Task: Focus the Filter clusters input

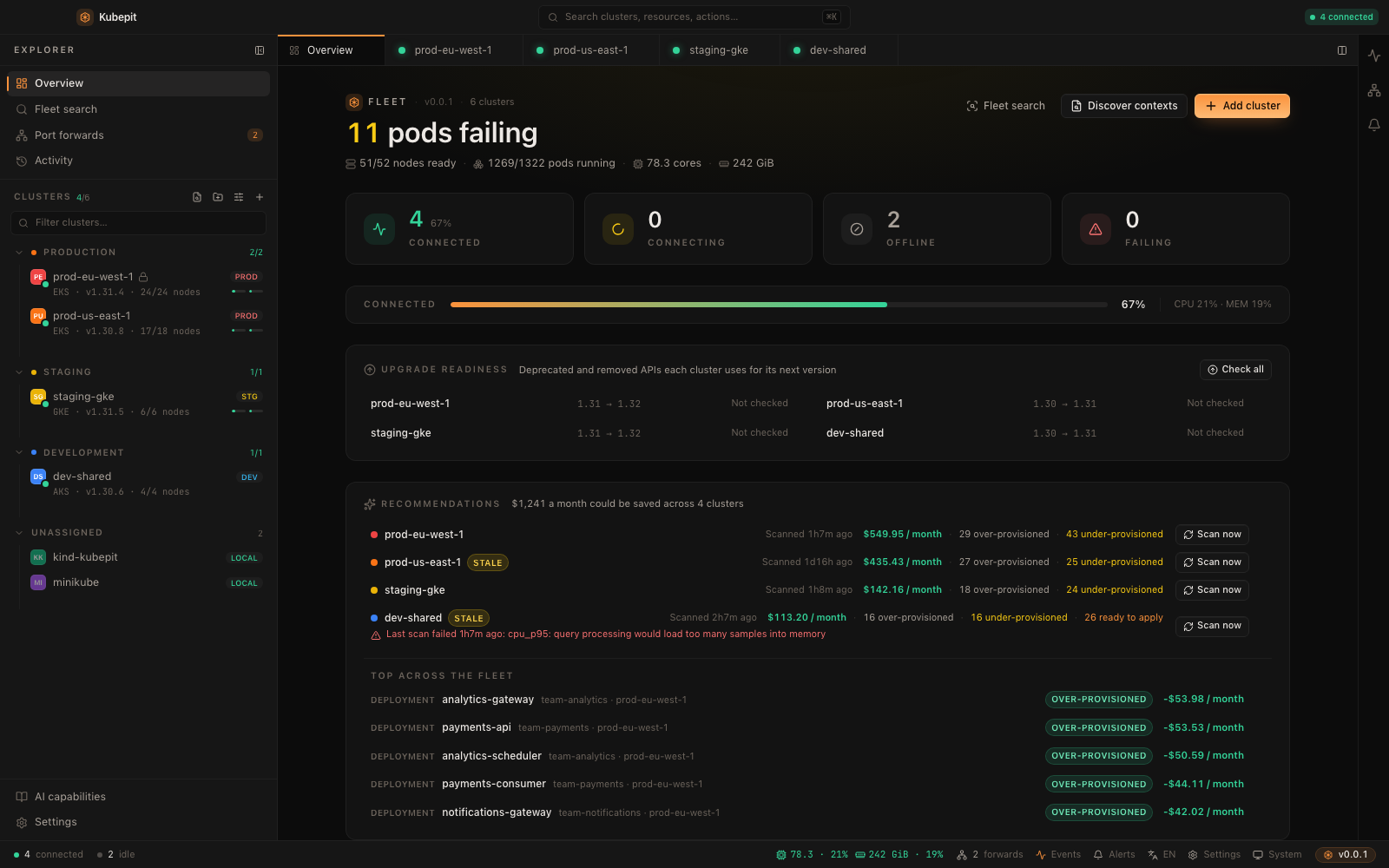Action: point(139,223)
